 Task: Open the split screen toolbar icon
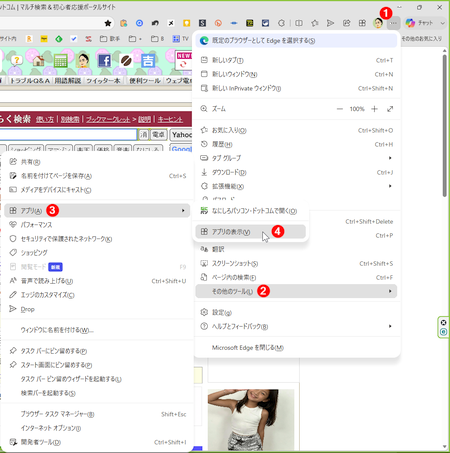299,23
